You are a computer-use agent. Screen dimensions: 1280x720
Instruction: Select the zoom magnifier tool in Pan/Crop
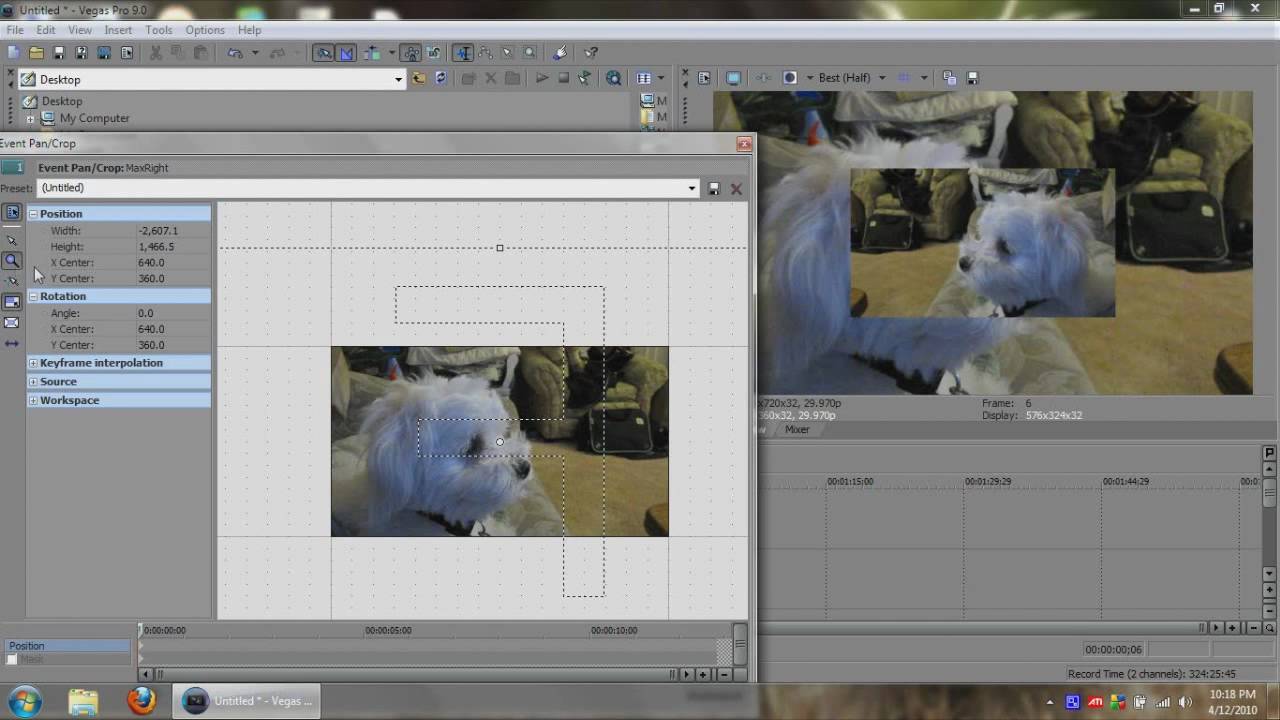[12, 261]
